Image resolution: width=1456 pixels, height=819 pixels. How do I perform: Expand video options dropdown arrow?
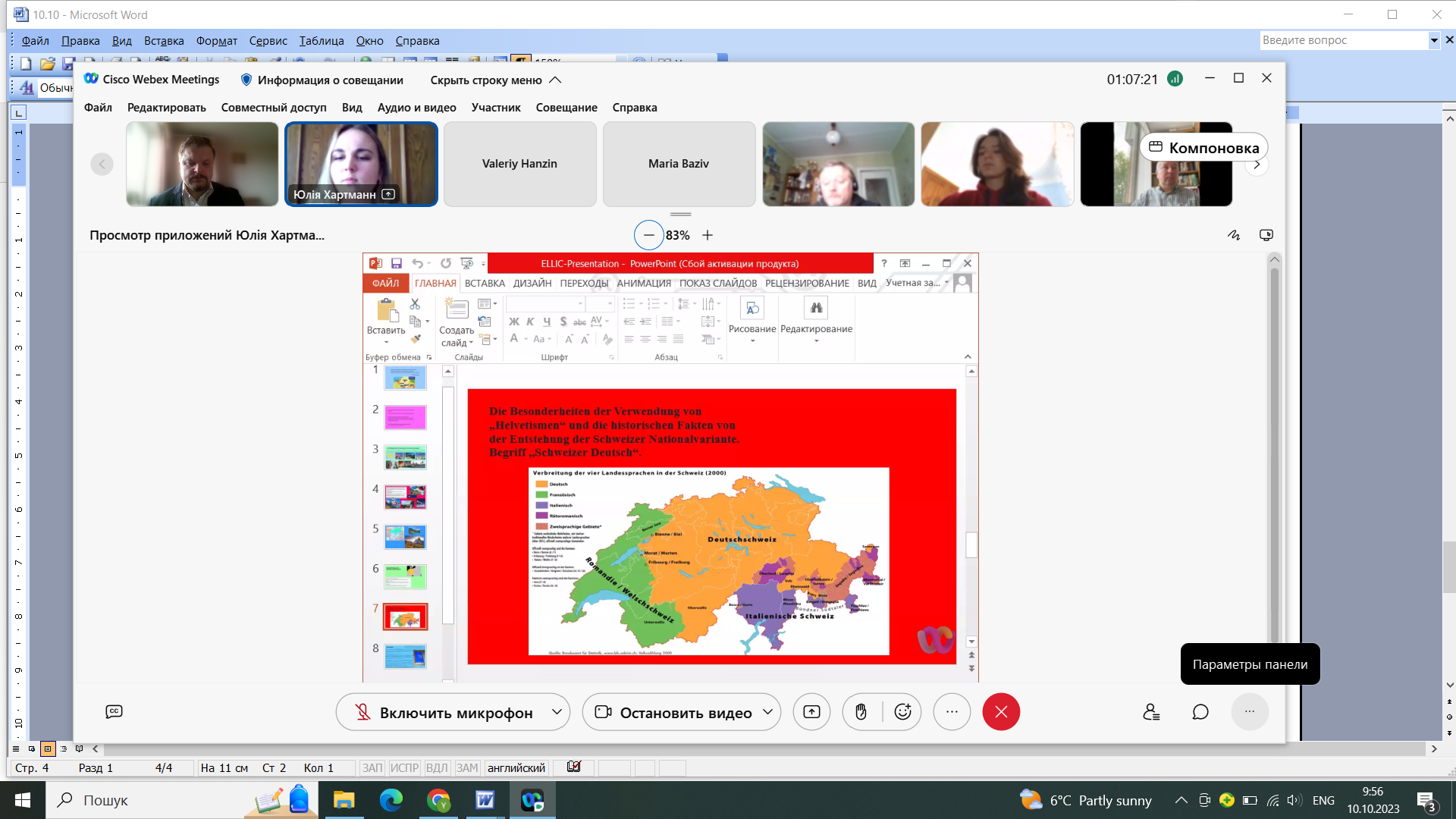(x=768, y=712)
